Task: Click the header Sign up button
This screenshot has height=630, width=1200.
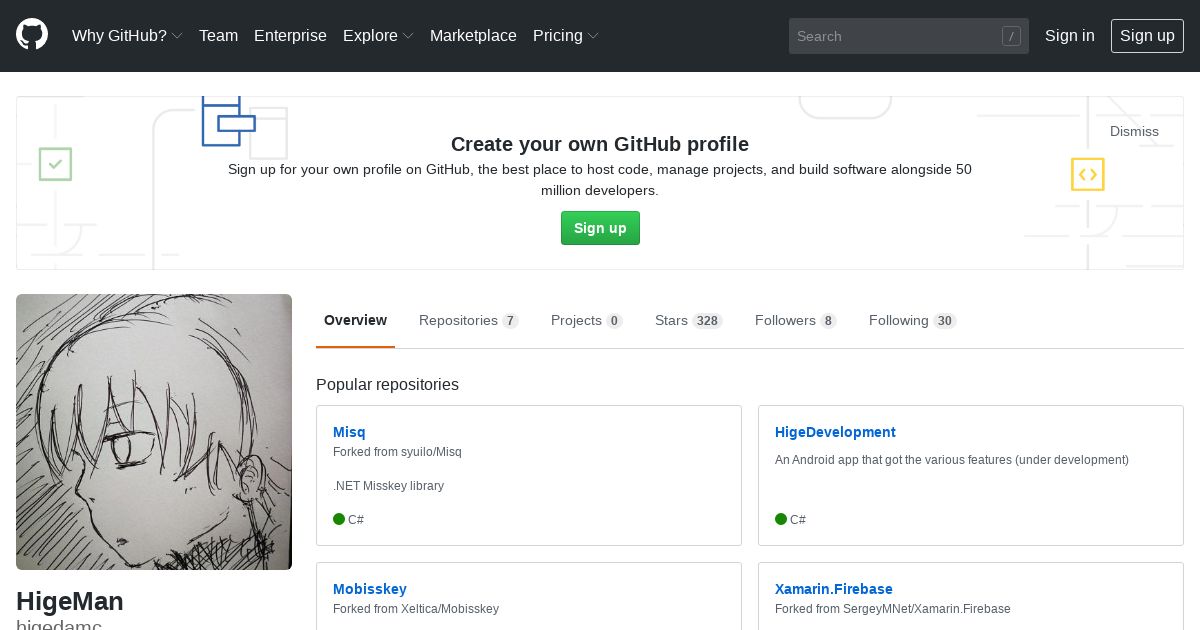Action: tap(1147, 36)
